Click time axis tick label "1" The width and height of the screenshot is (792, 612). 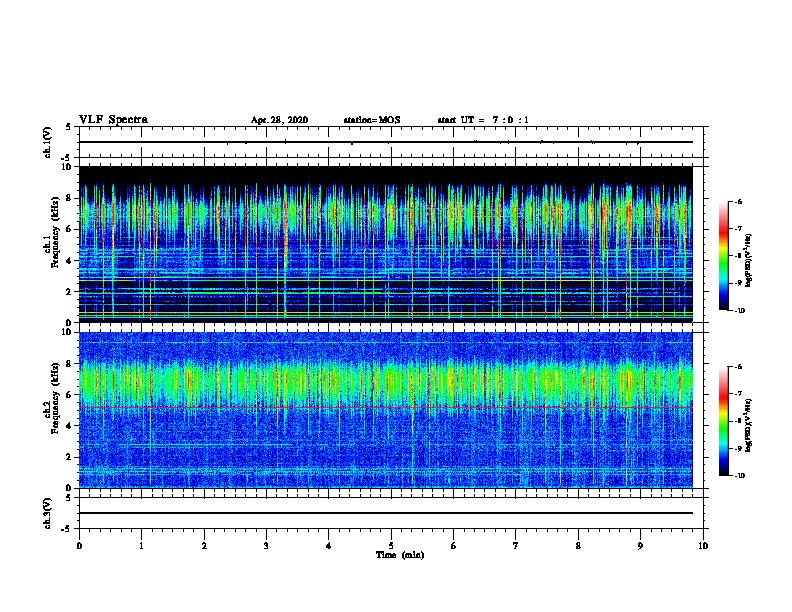coord(142,546)
